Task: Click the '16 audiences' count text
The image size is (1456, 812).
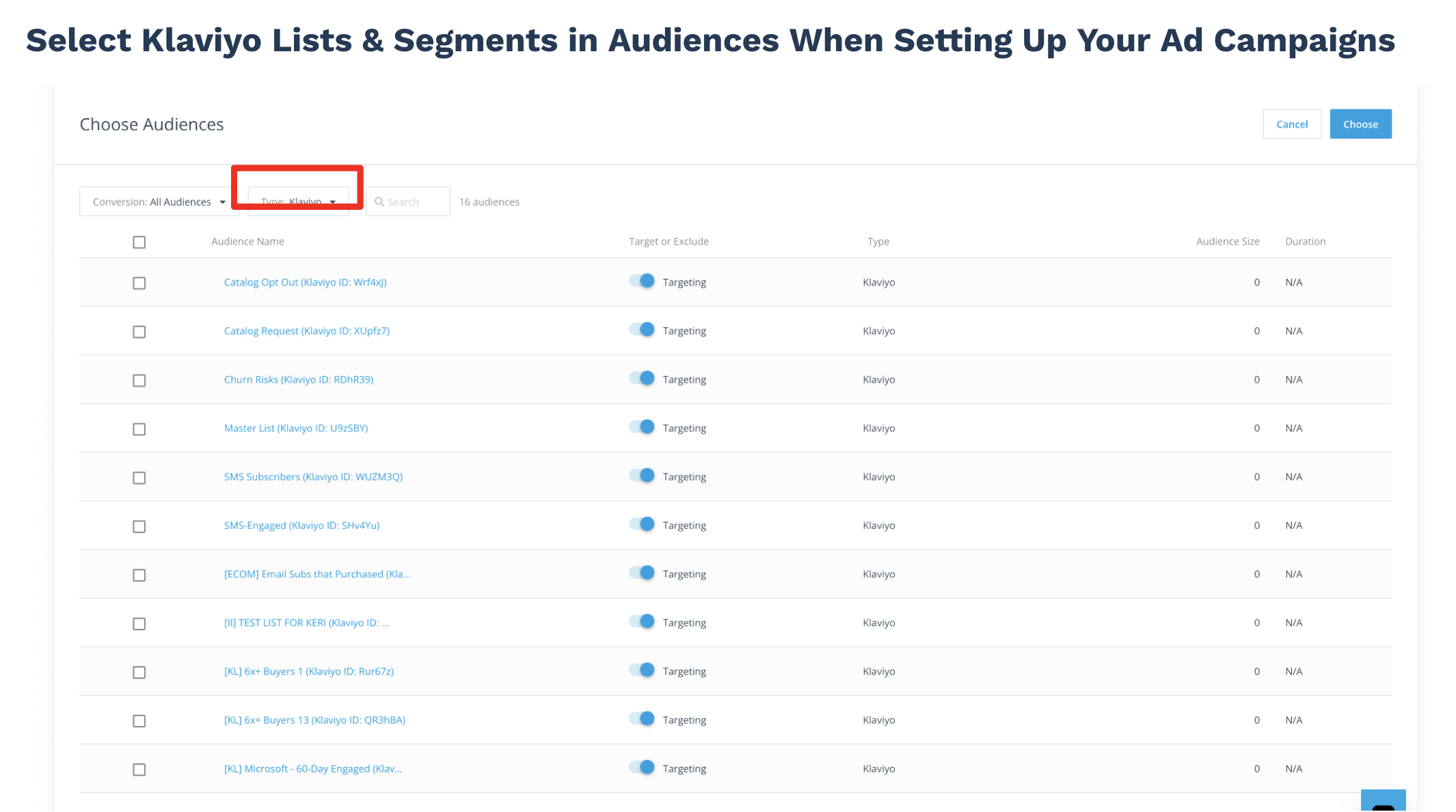Action: click(489, 202)
